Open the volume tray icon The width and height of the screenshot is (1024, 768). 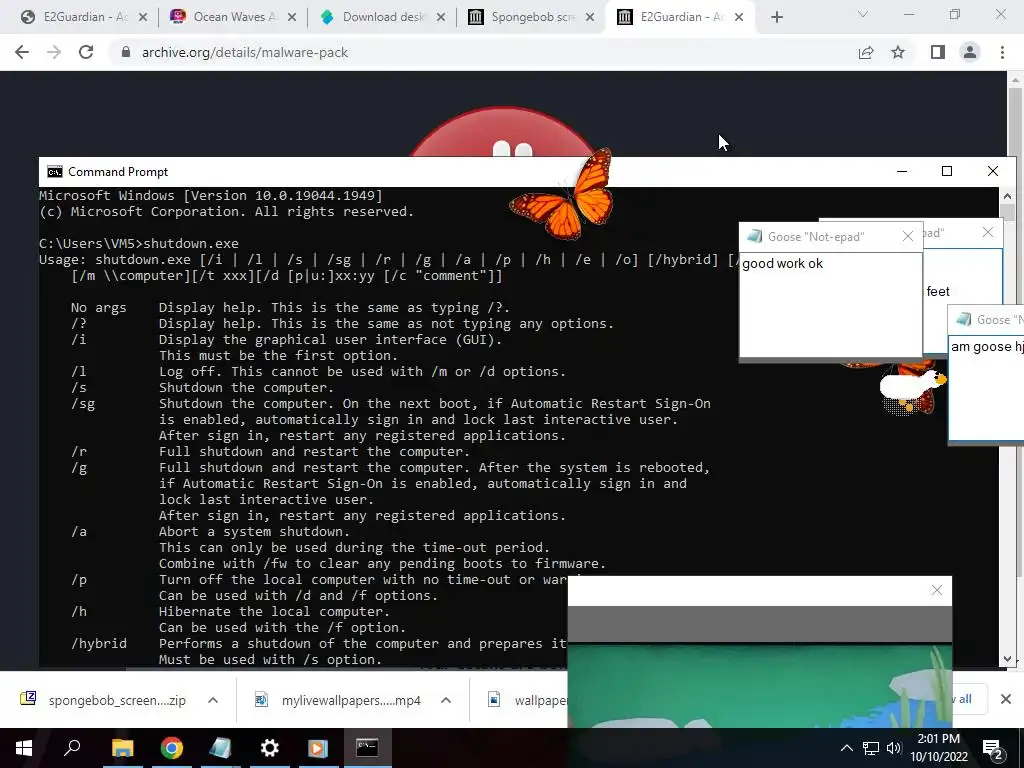coord(894,748)
